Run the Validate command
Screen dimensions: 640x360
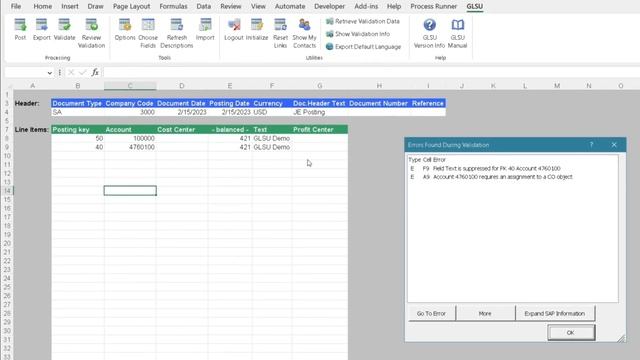[x=64, y=30]
